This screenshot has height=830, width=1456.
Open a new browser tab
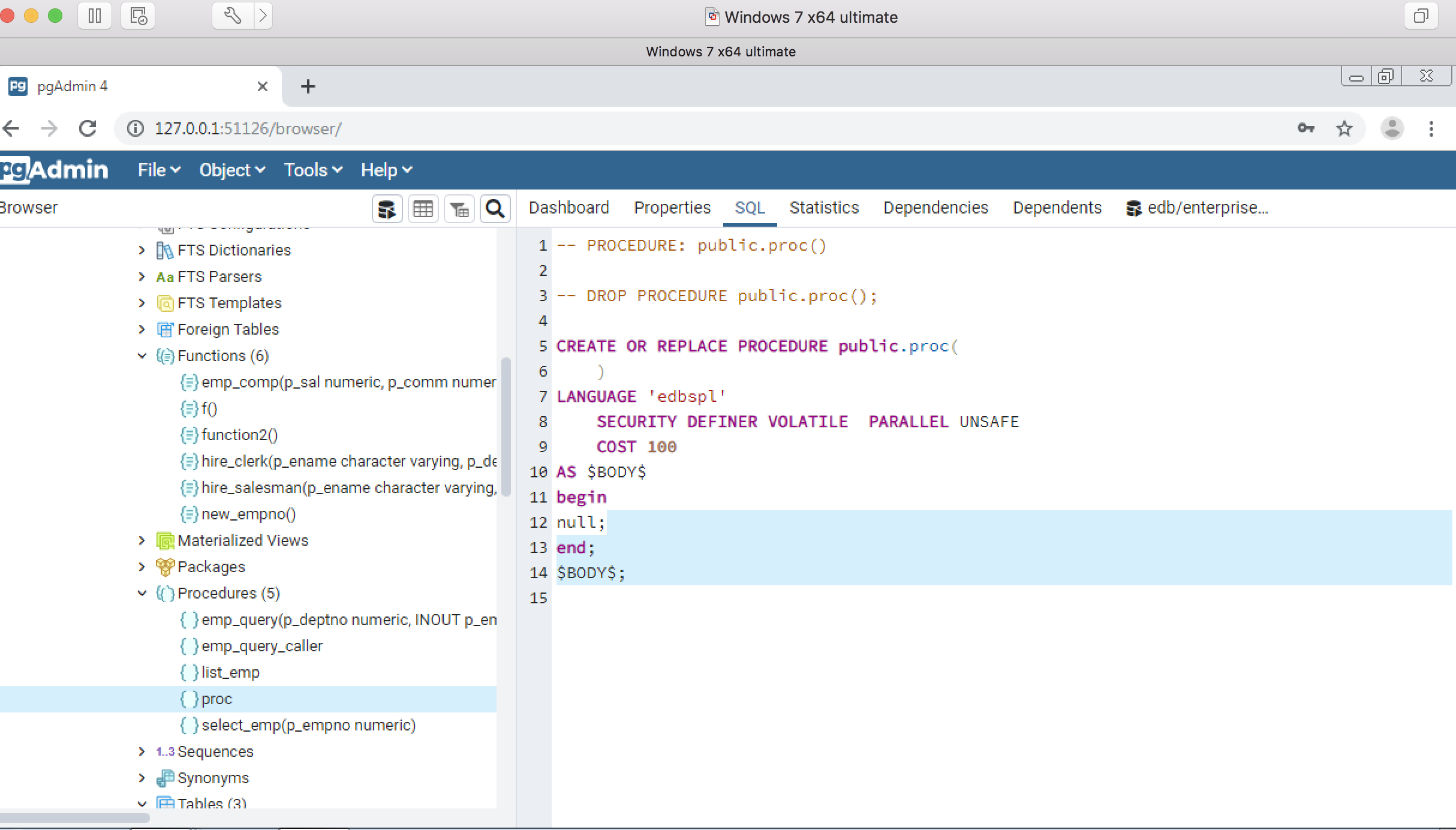308,86
